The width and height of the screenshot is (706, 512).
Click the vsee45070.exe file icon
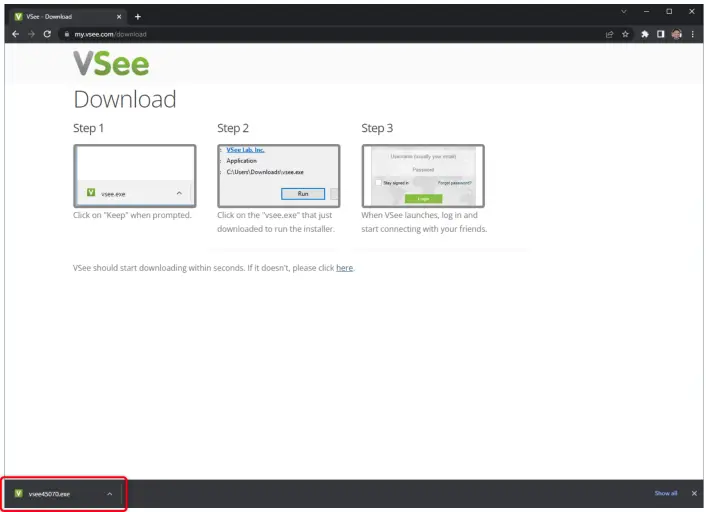pos(18,494)
